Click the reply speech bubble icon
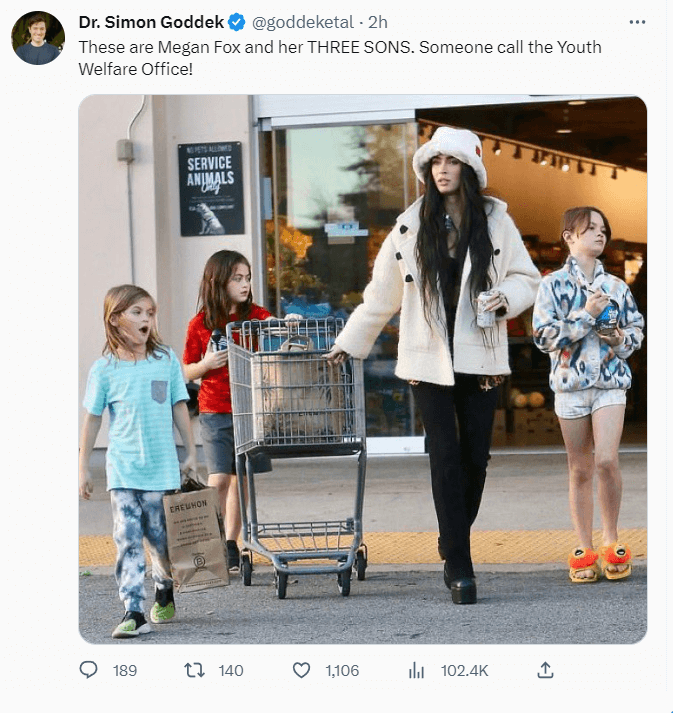Viewport: 673px width, 713px height. coord(88,670)
